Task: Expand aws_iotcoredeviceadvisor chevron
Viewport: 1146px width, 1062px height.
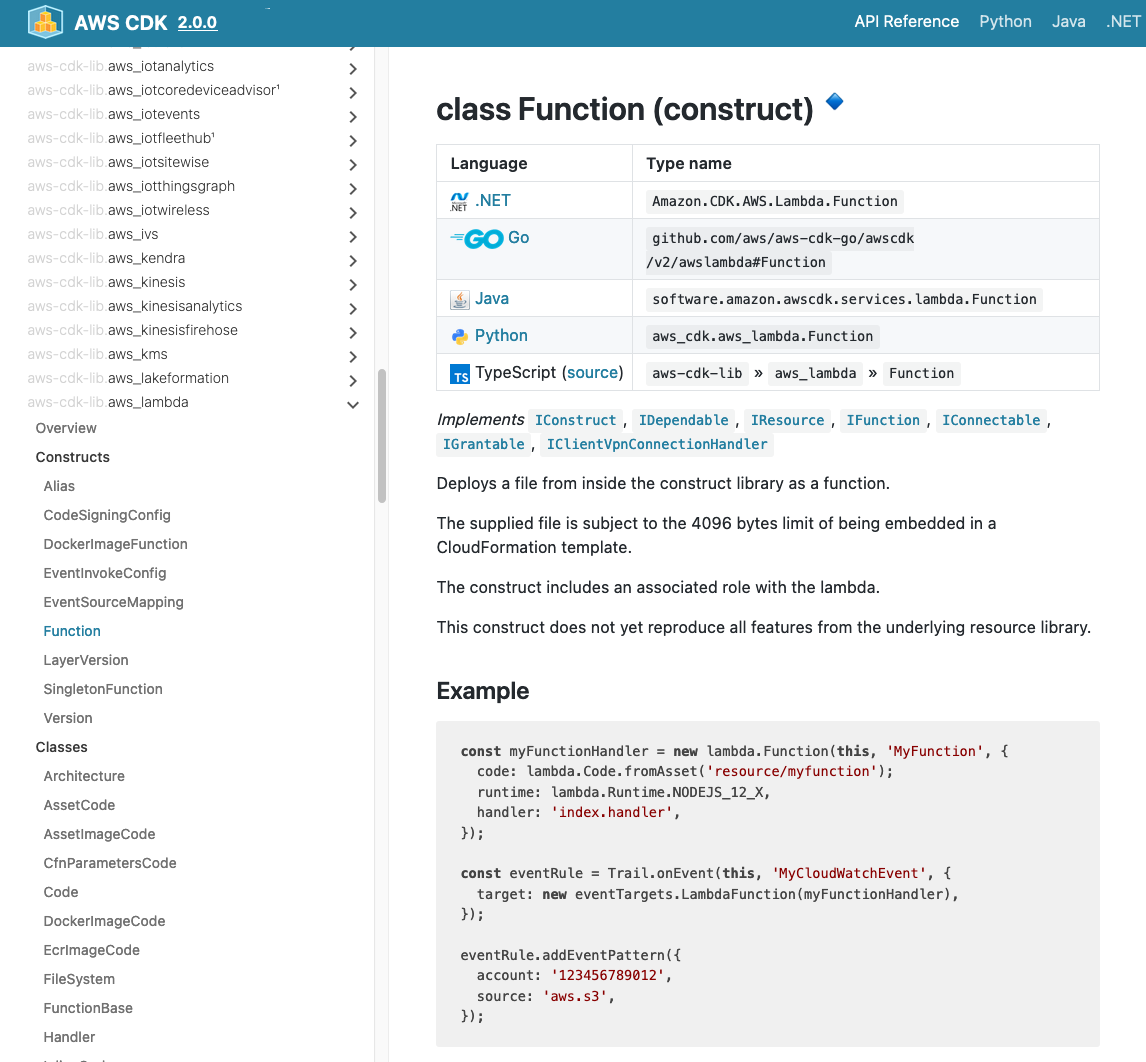Action: [353, 93]
